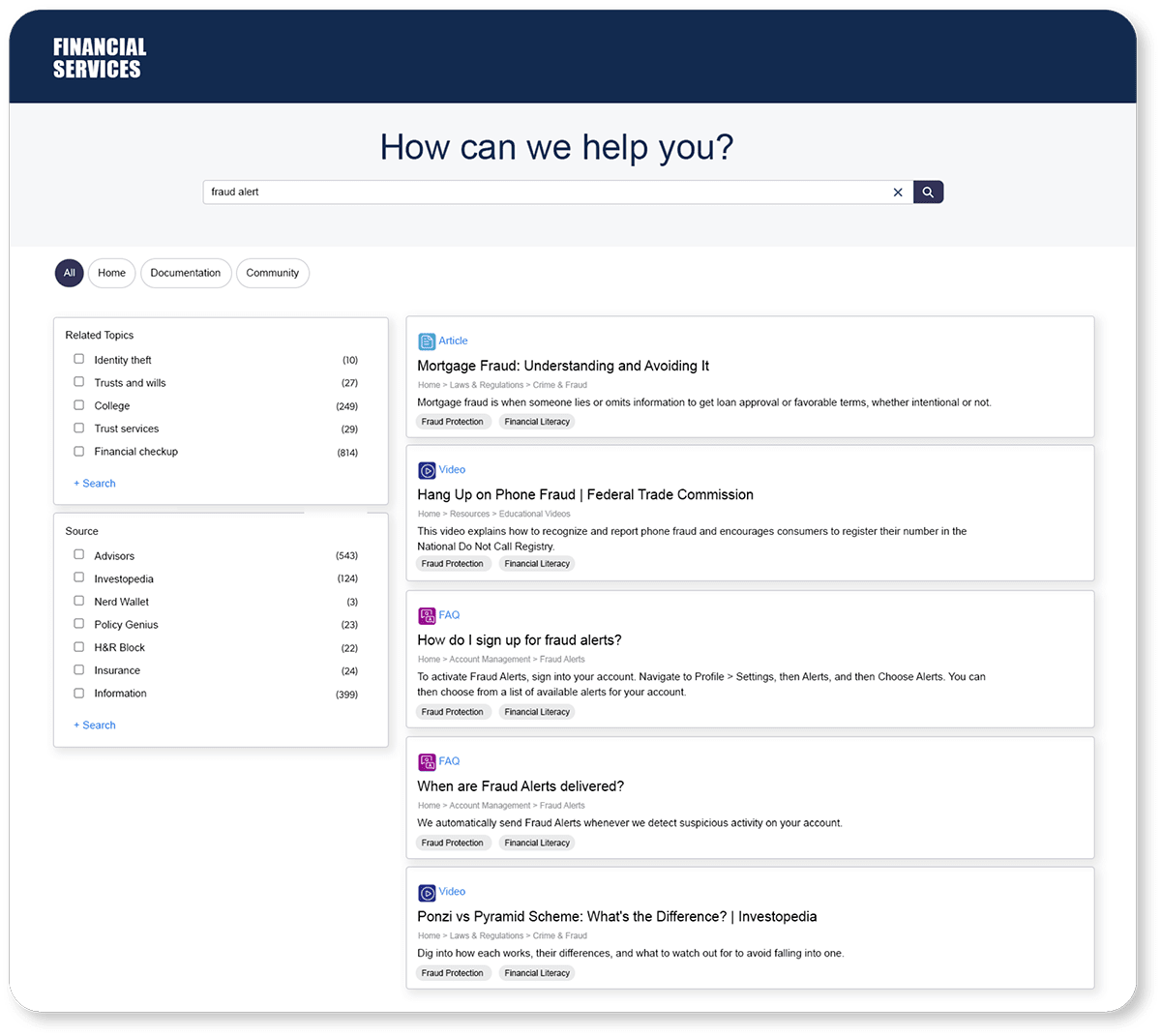Click Fraud Protection tag under Ponzi video
The width and height of the screenshot is (1161, 1036).
click(452, 973)
